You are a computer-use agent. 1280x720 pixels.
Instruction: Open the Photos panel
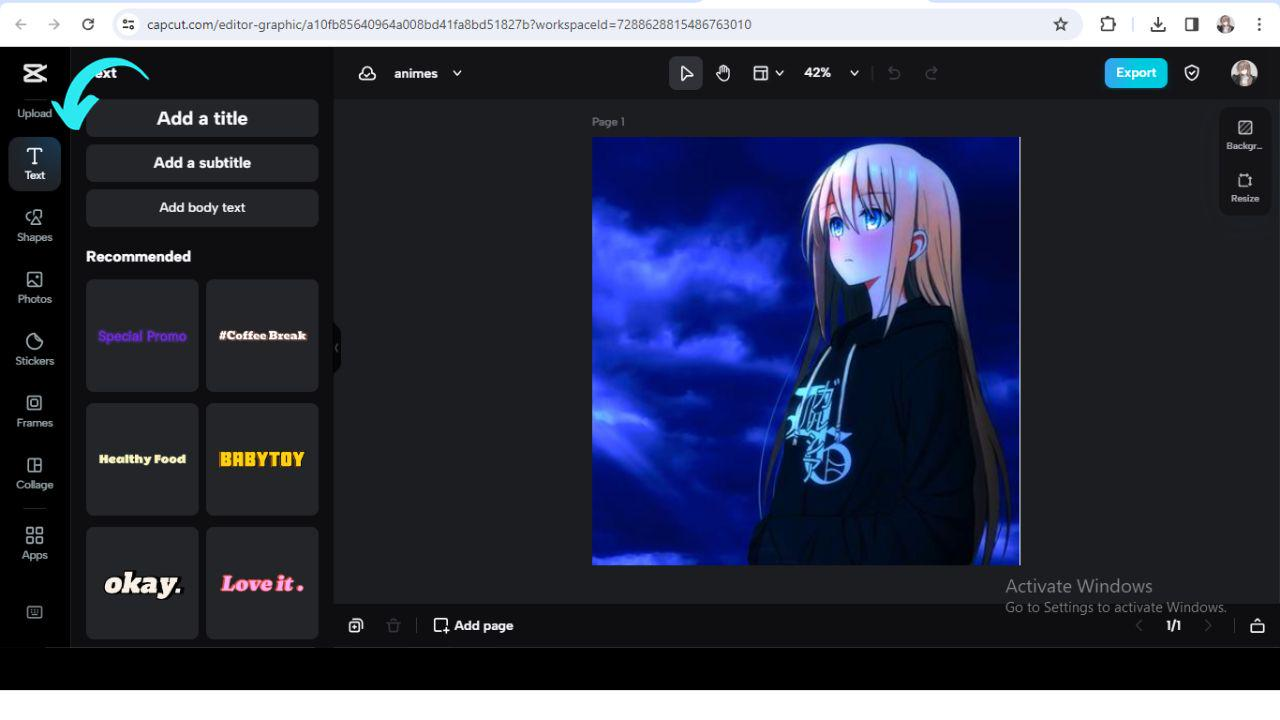coord(35,287)
